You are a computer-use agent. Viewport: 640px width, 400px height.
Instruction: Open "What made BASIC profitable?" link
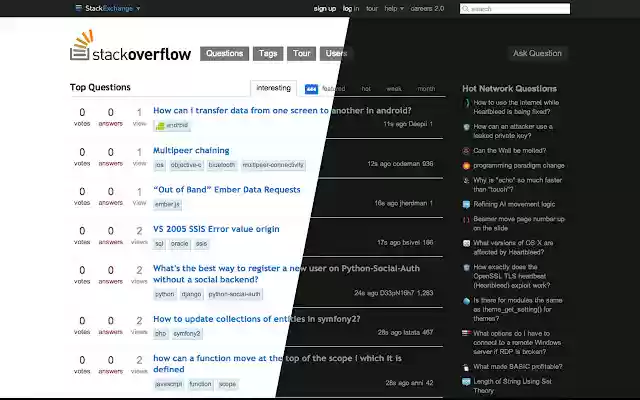pos(518,367)
